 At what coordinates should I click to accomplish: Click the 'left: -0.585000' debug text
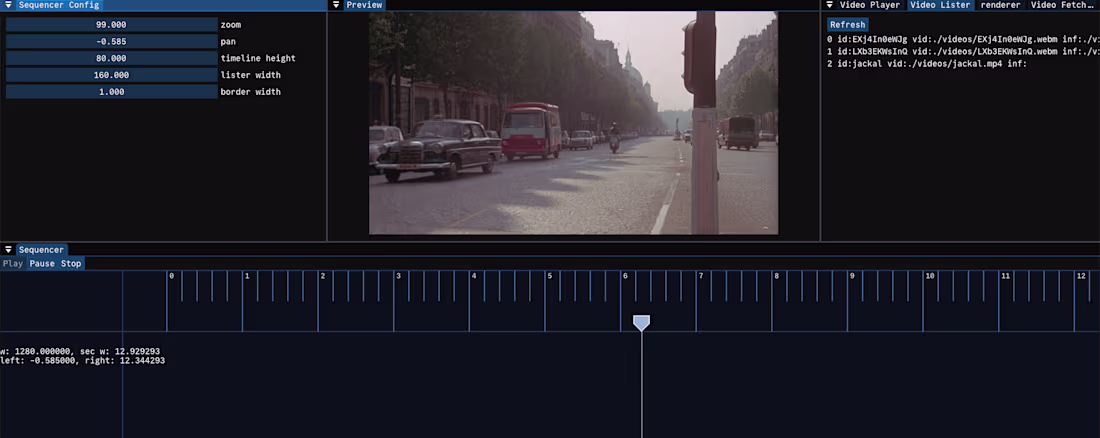tap(39, 360)
